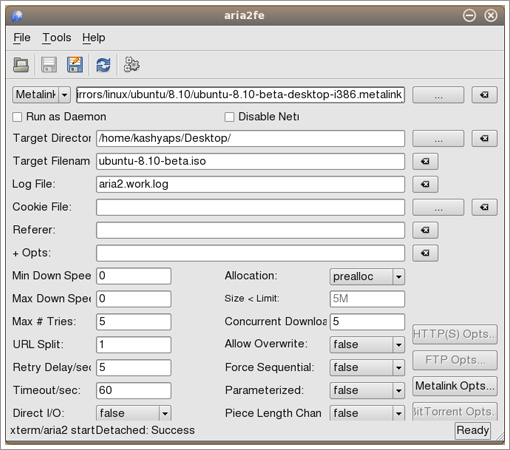Screen dimensions: 510x450
Task: Click the grayed save toolbar icon
Action: click(x=49, y=65)
